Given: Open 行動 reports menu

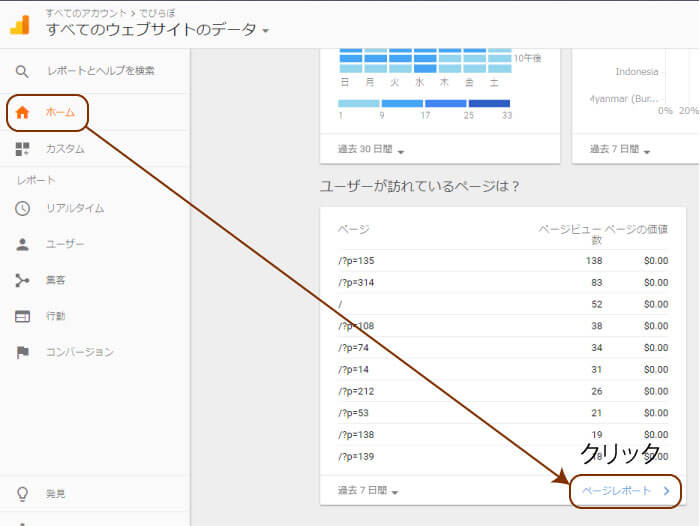Looking at the screenshot, I should 55,316.
